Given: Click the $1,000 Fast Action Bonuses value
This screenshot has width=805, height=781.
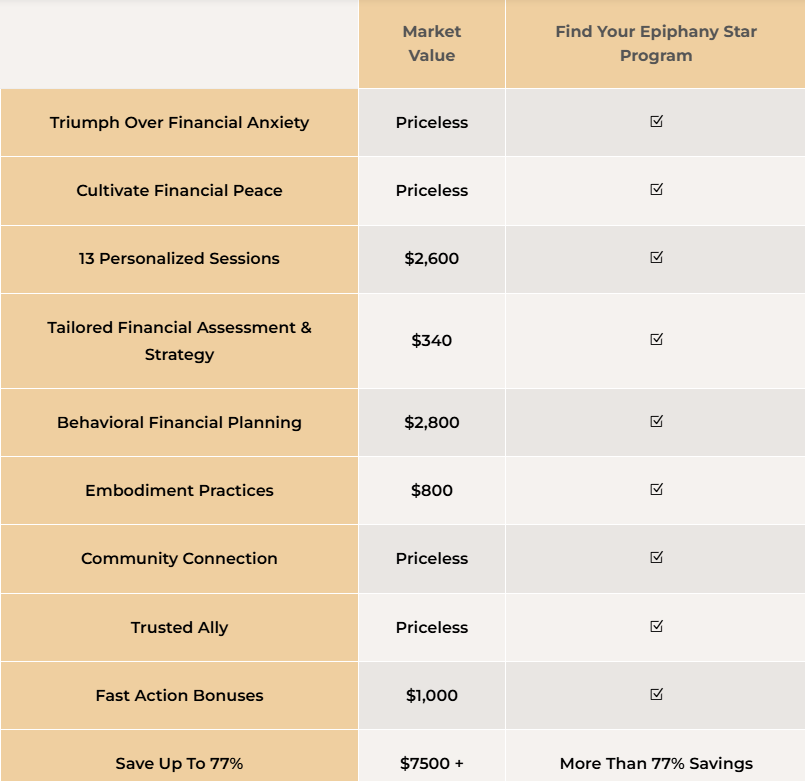Looking at the screenshot, I should (432, 695).
